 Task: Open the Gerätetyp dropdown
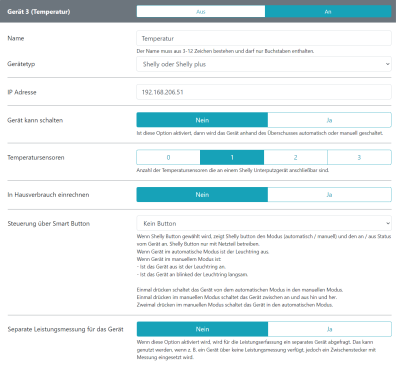(x=264, y=64)
